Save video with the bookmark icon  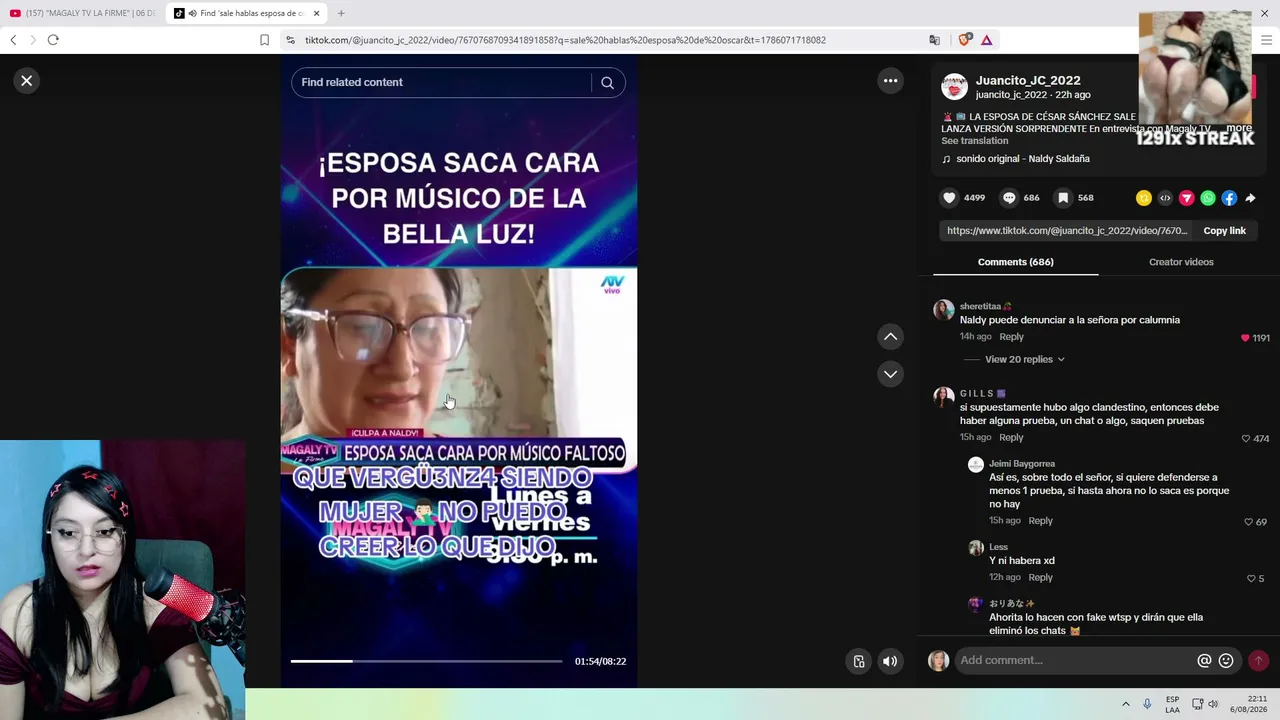click(1063, 198)
